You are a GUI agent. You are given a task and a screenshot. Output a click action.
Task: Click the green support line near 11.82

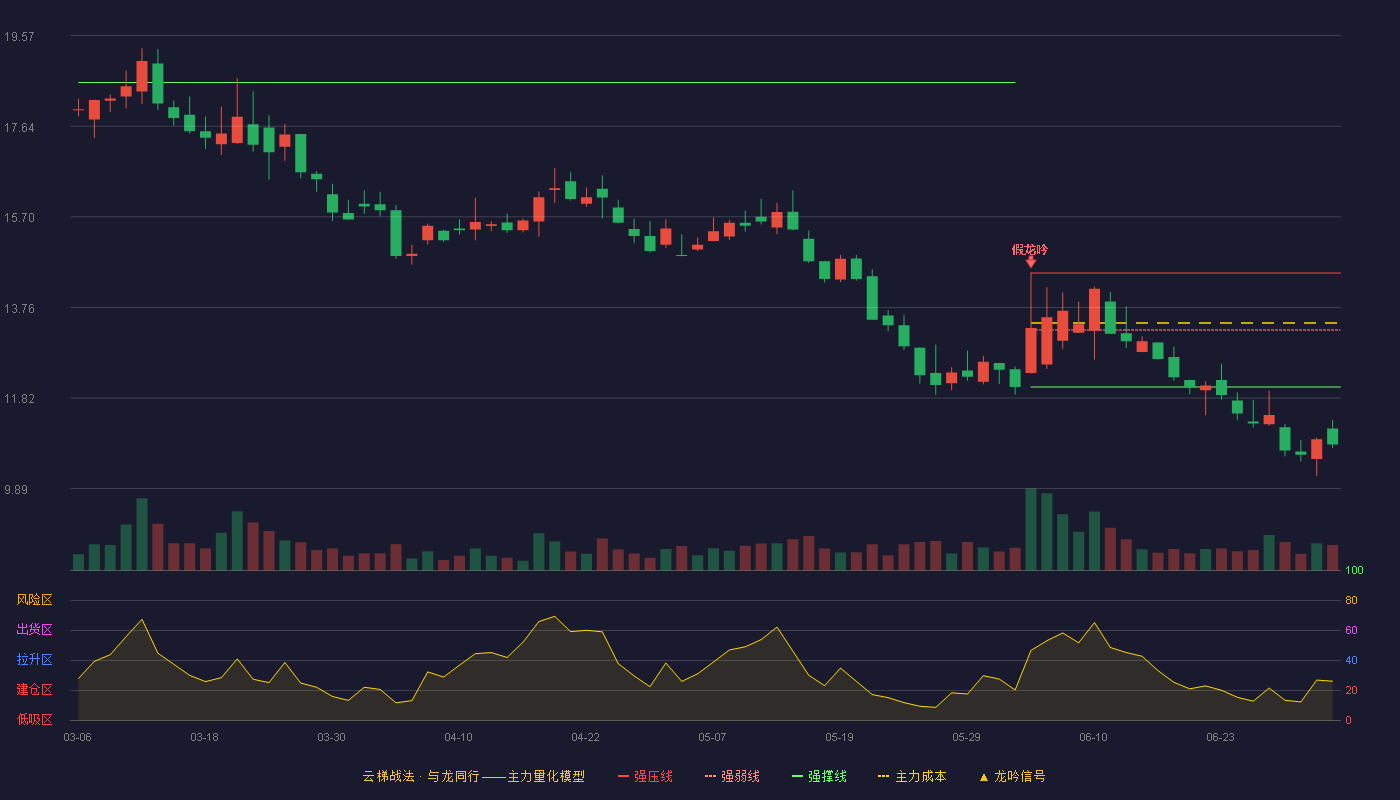click(1185, 387)
